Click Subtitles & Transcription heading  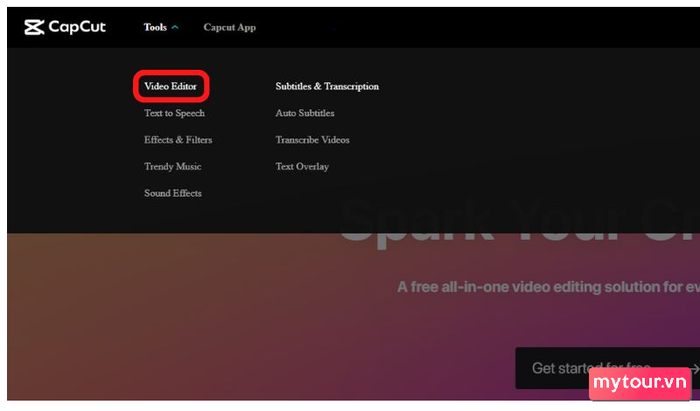[327, 86]
